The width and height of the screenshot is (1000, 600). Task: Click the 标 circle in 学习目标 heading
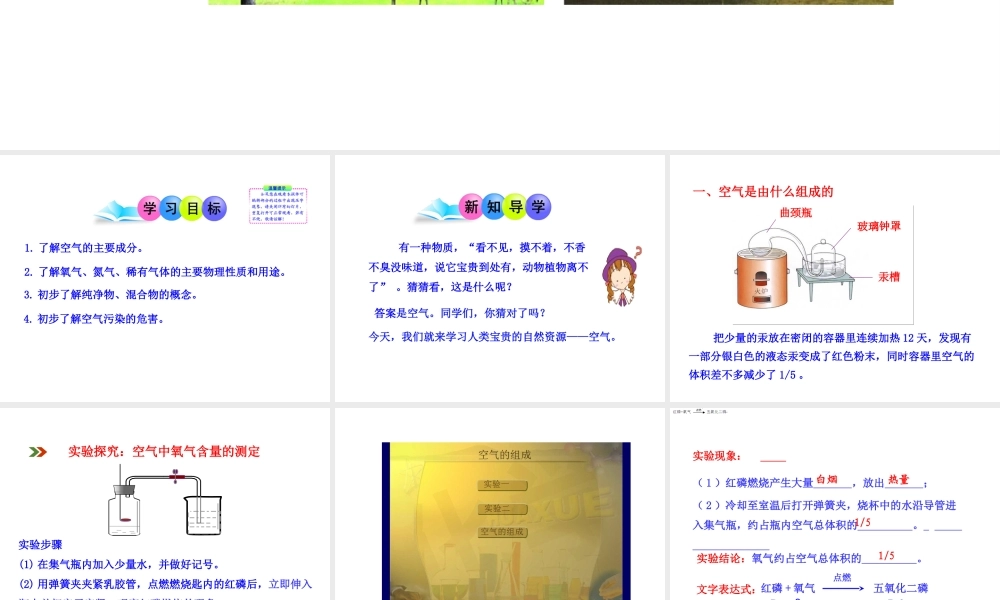point(214,209)
